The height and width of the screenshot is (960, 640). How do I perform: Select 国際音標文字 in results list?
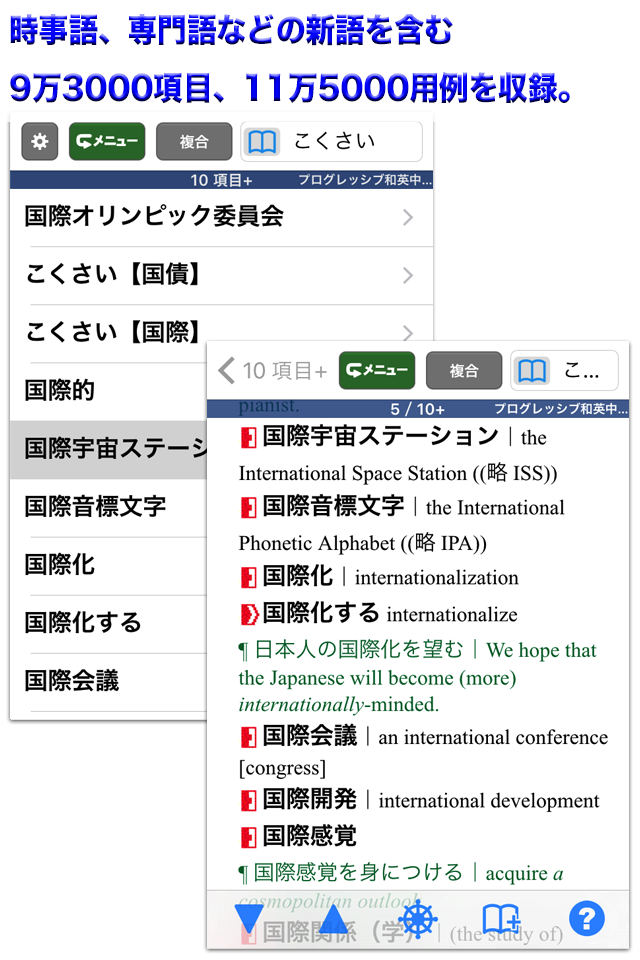[109, 507]
